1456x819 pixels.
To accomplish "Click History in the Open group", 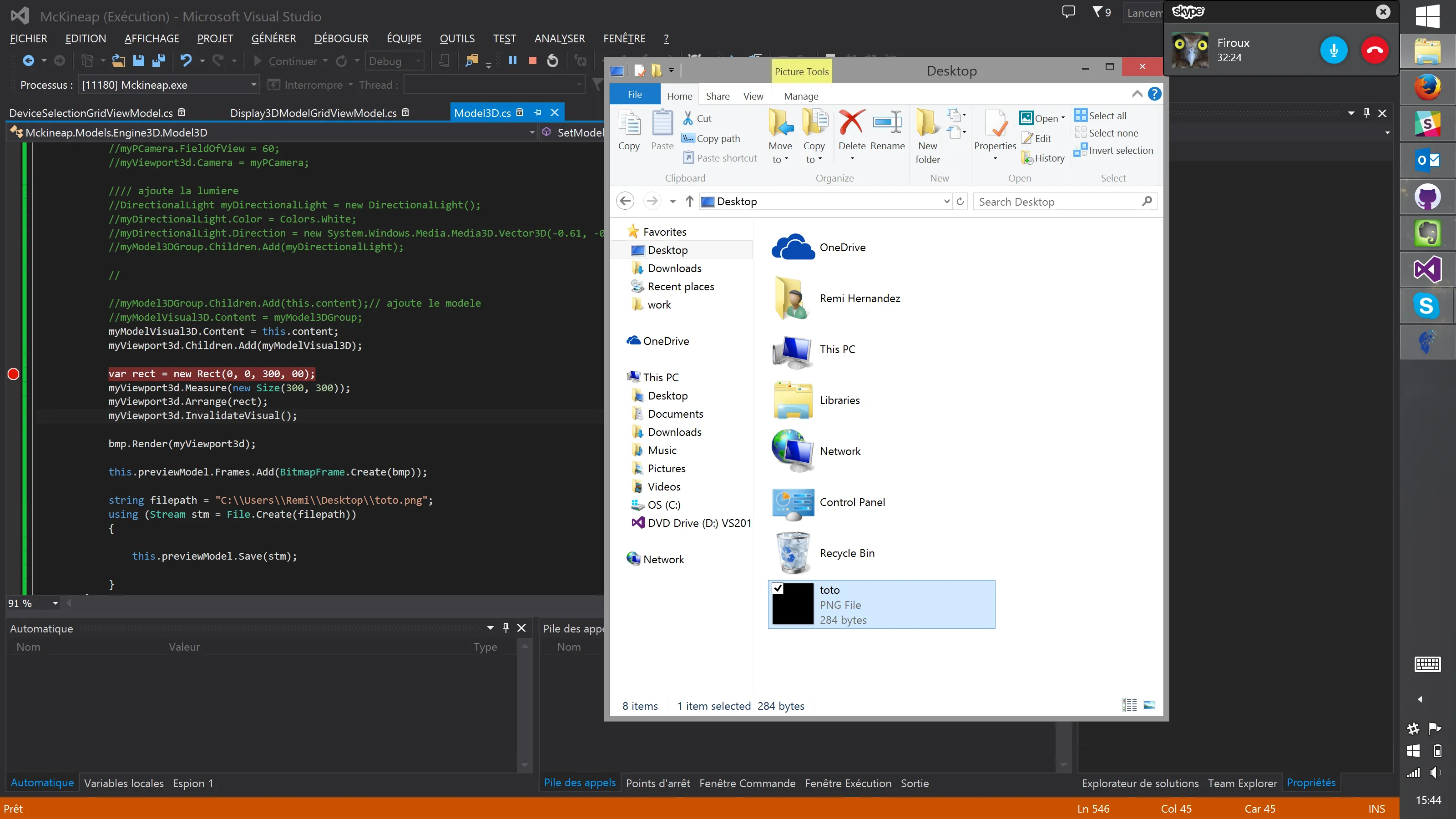I will [1043, 158].
